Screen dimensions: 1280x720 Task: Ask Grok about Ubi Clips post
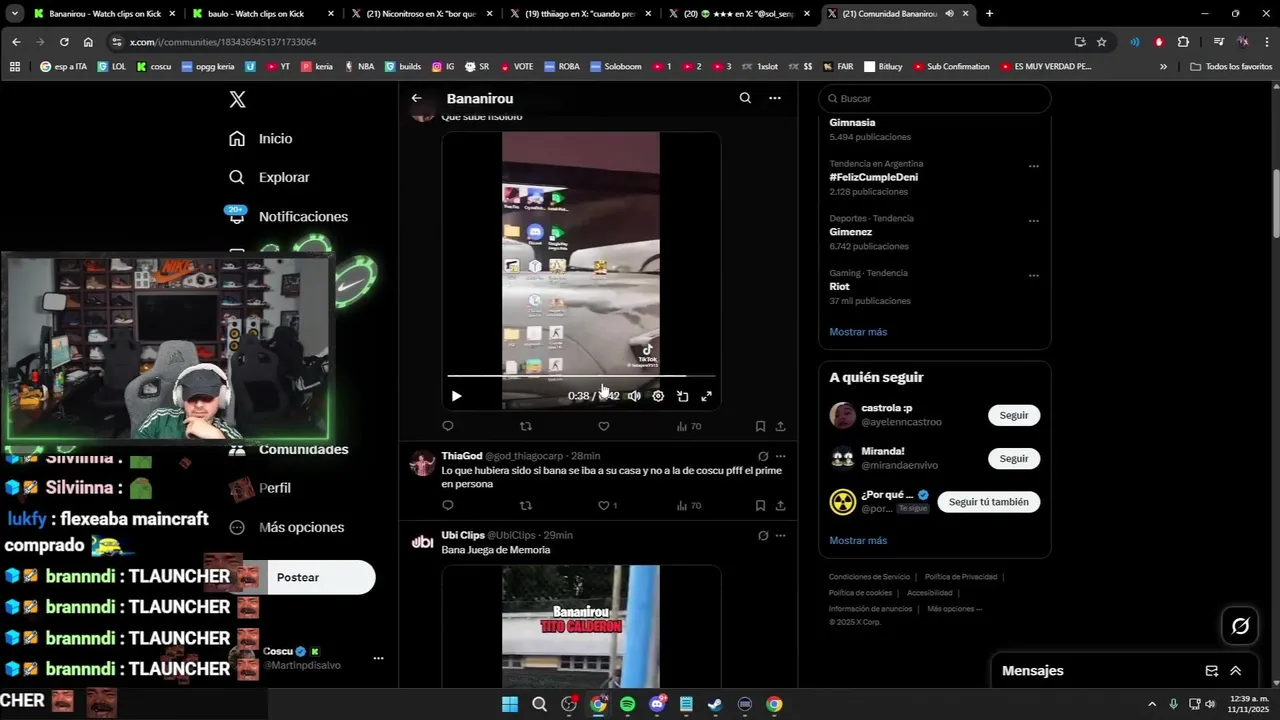(x=763, y=536)
